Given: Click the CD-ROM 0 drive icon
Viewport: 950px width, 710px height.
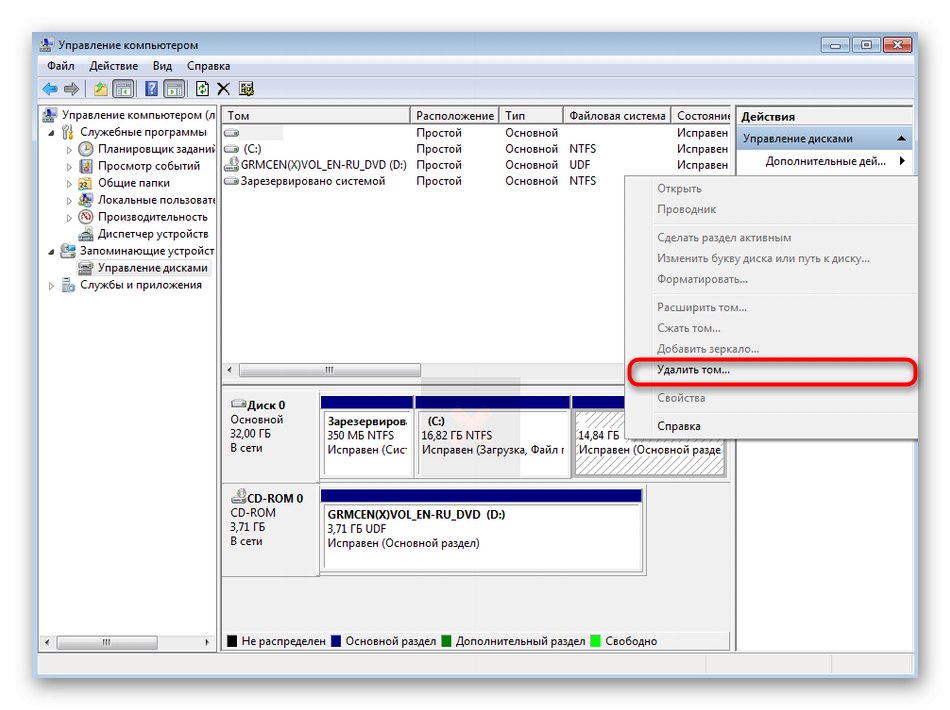Looking at the screenshot, I should coord(238,497).
